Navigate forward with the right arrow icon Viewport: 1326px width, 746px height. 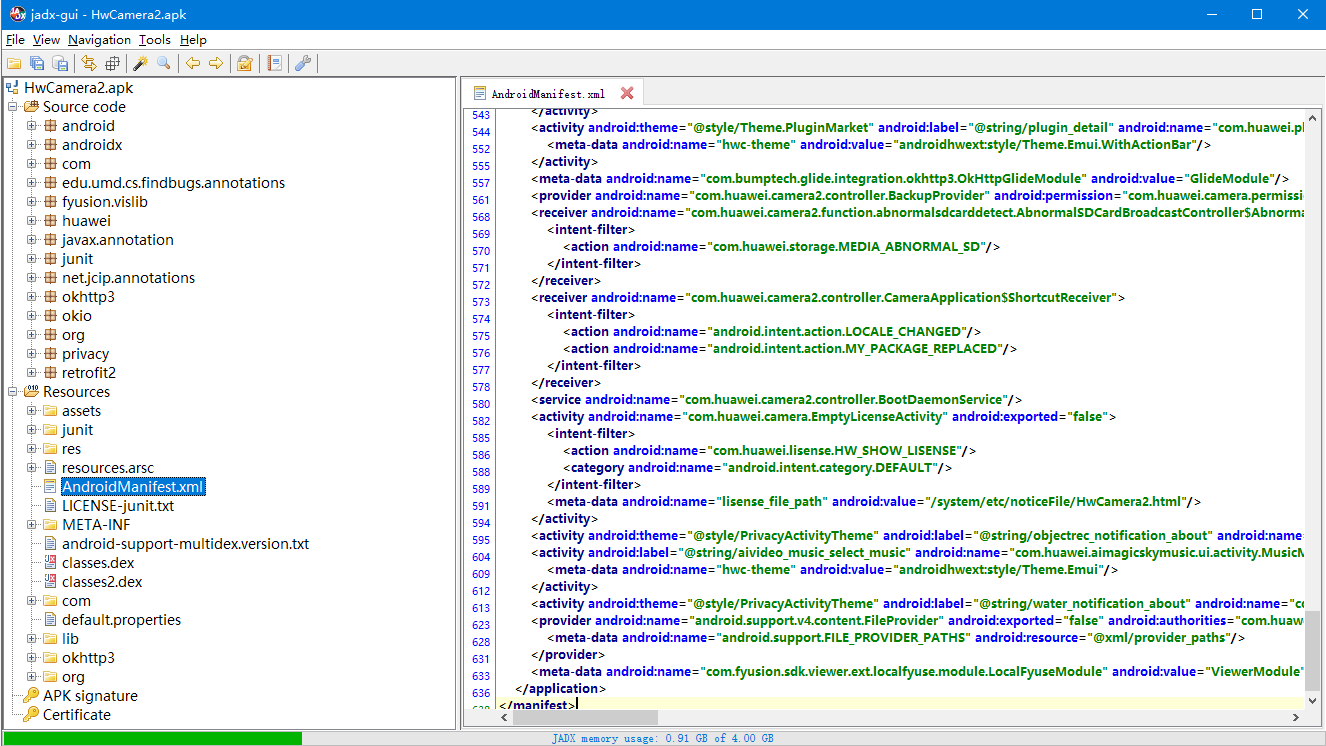point(216,64)
